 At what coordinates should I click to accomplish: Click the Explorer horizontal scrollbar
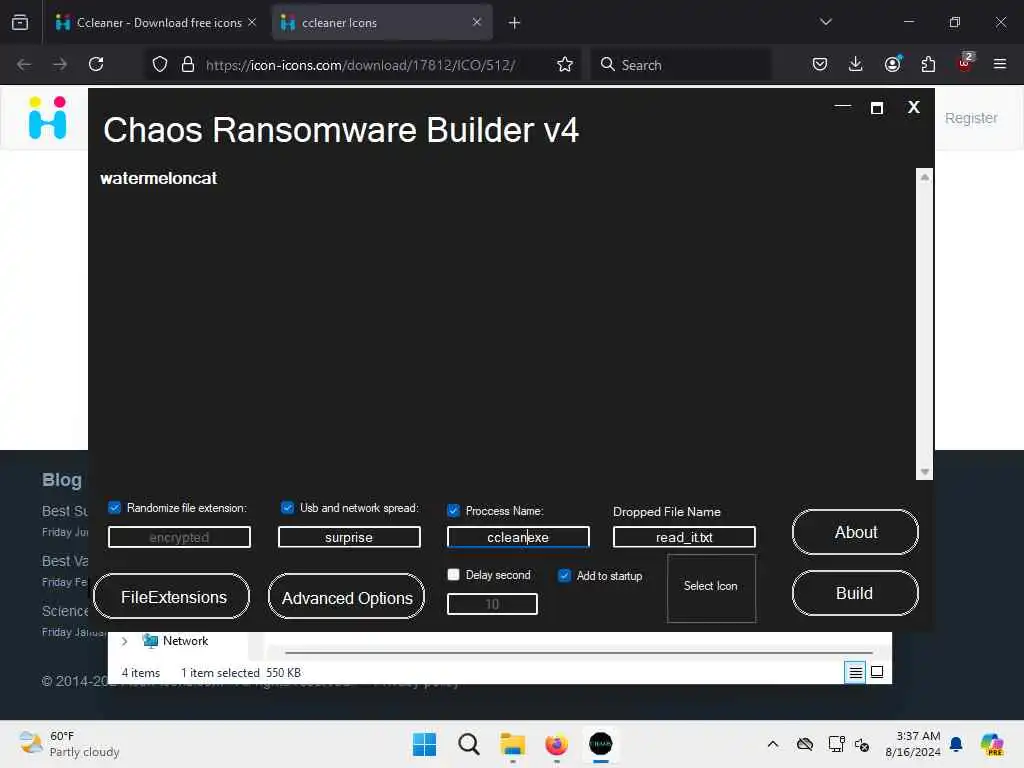tap(579, 652)
